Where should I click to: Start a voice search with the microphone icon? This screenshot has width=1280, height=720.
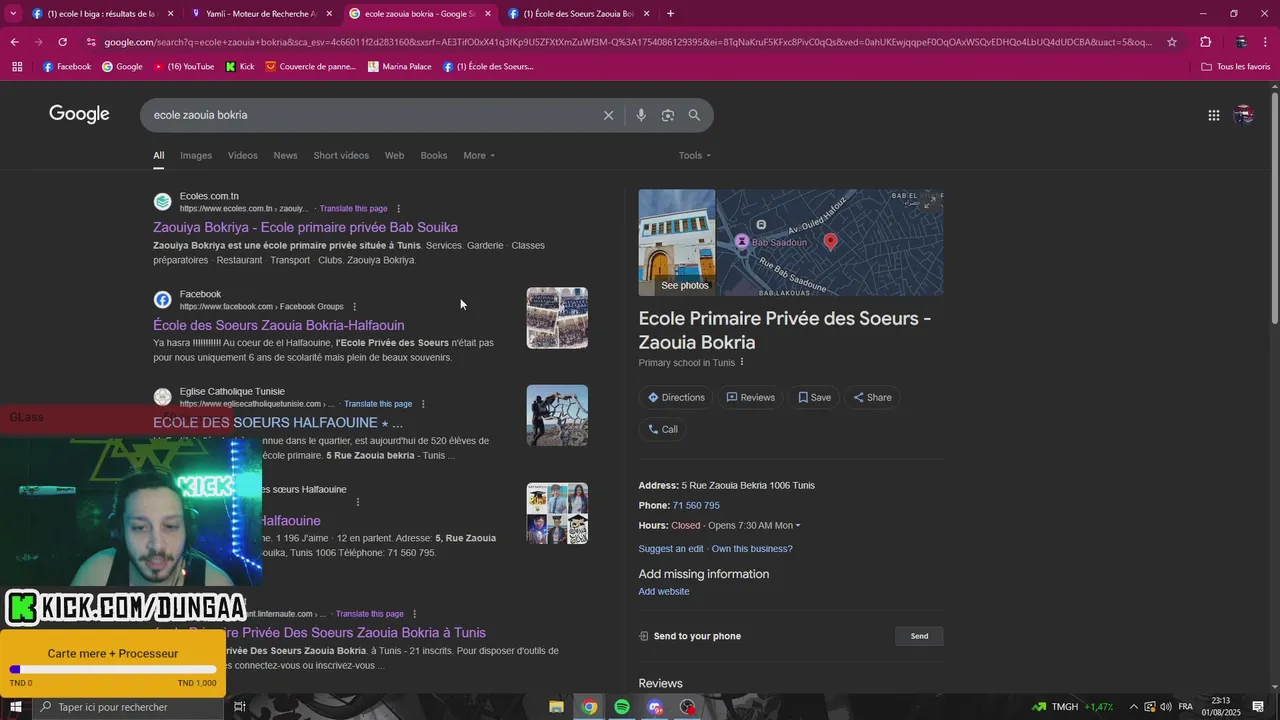point(641,115)
